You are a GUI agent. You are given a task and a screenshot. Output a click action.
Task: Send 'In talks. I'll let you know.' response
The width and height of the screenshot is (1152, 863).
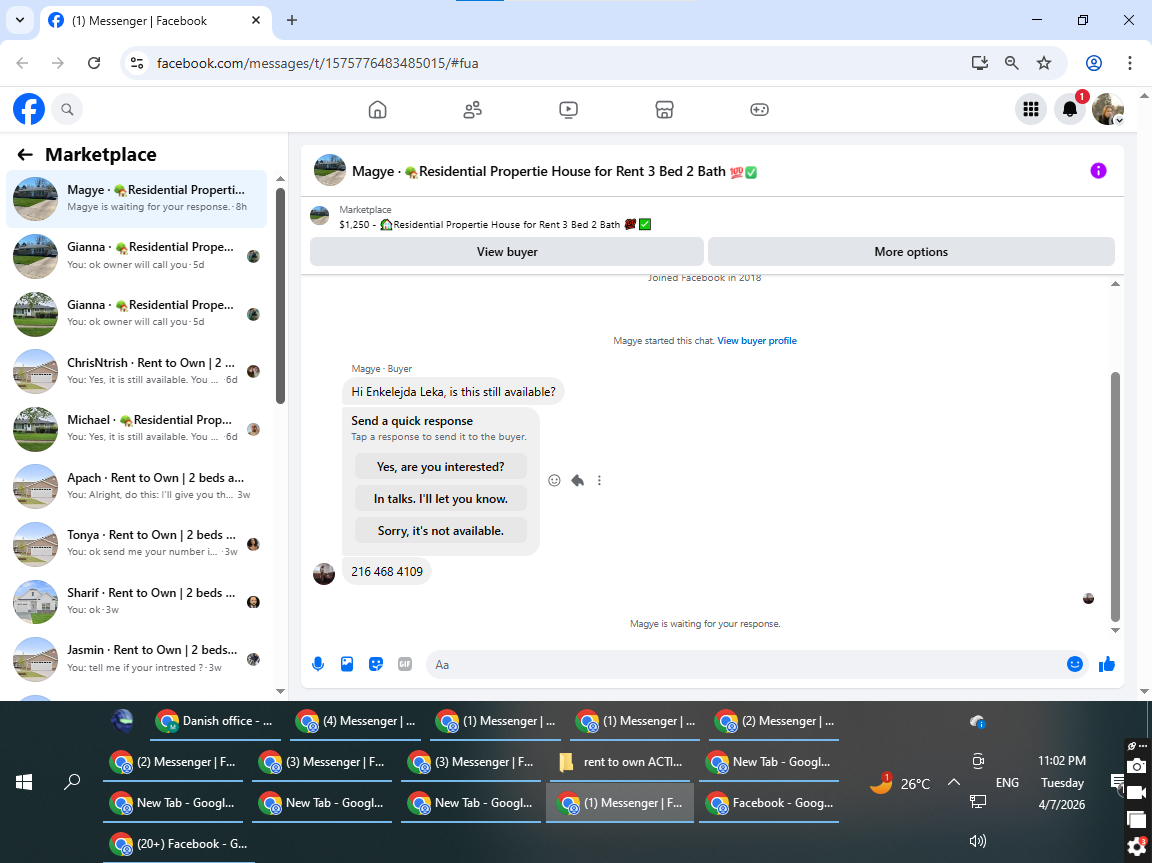click(441, 499)
